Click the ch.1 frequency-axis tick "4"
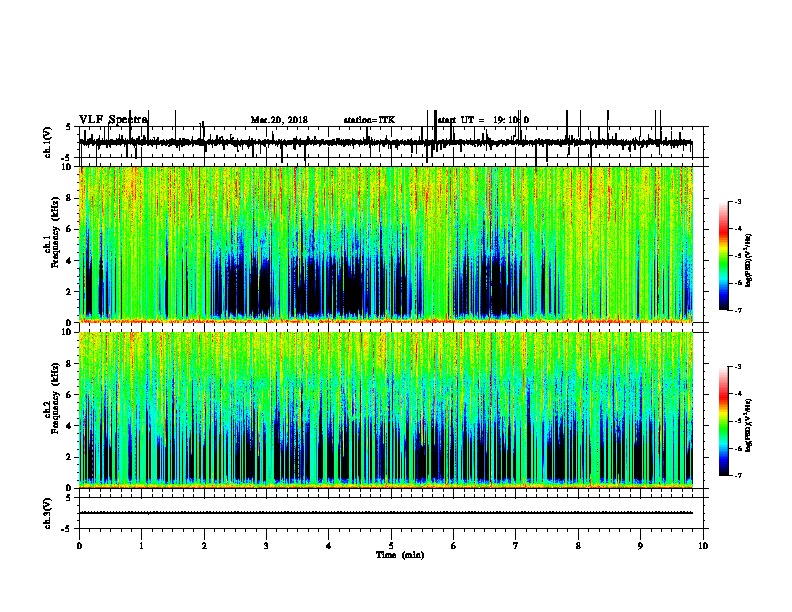Screen dimensions: 792x612 click(71, 261)
